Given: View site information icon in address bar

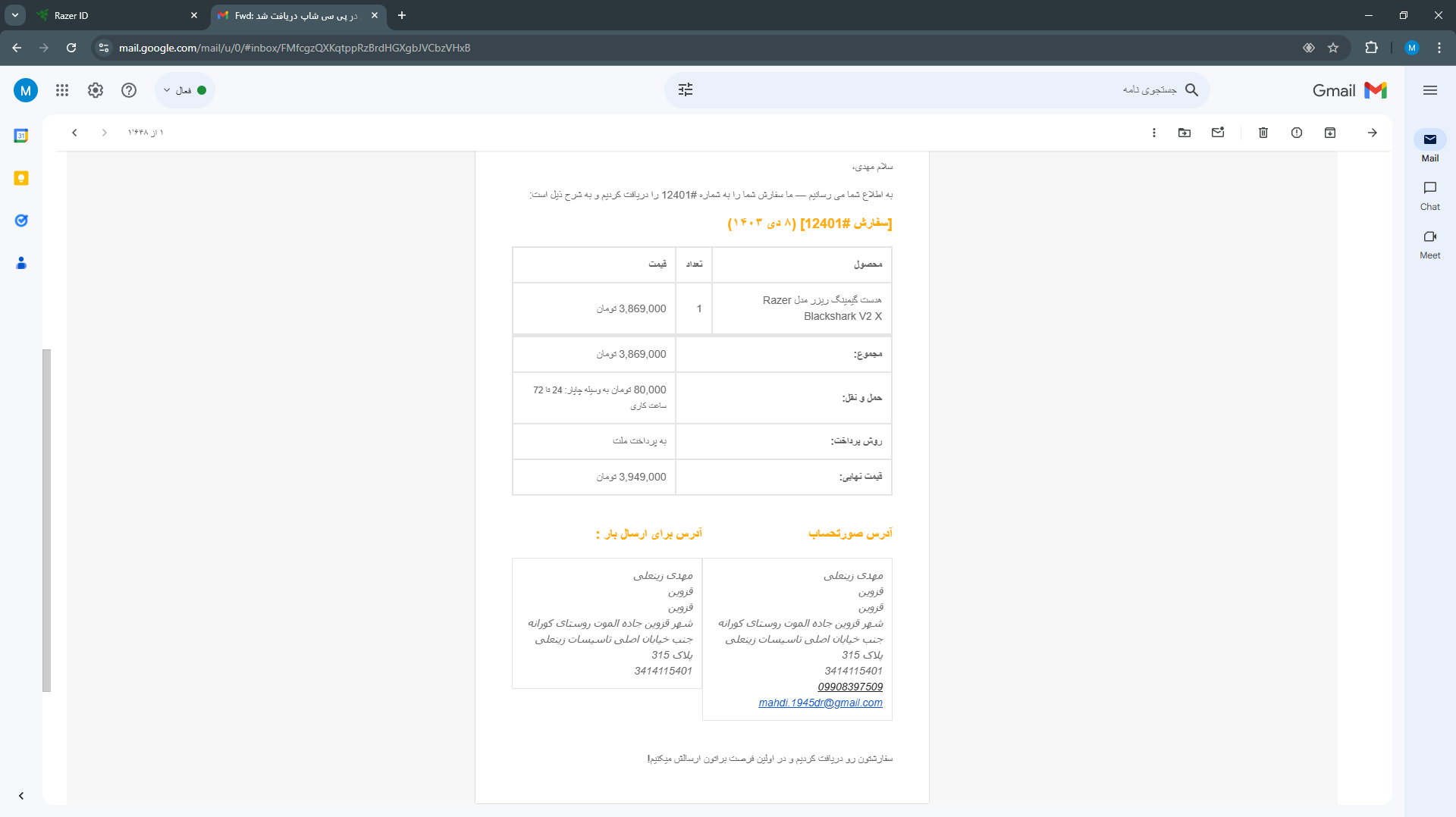Looking at the screenshot, I should [x=105, y=48].
